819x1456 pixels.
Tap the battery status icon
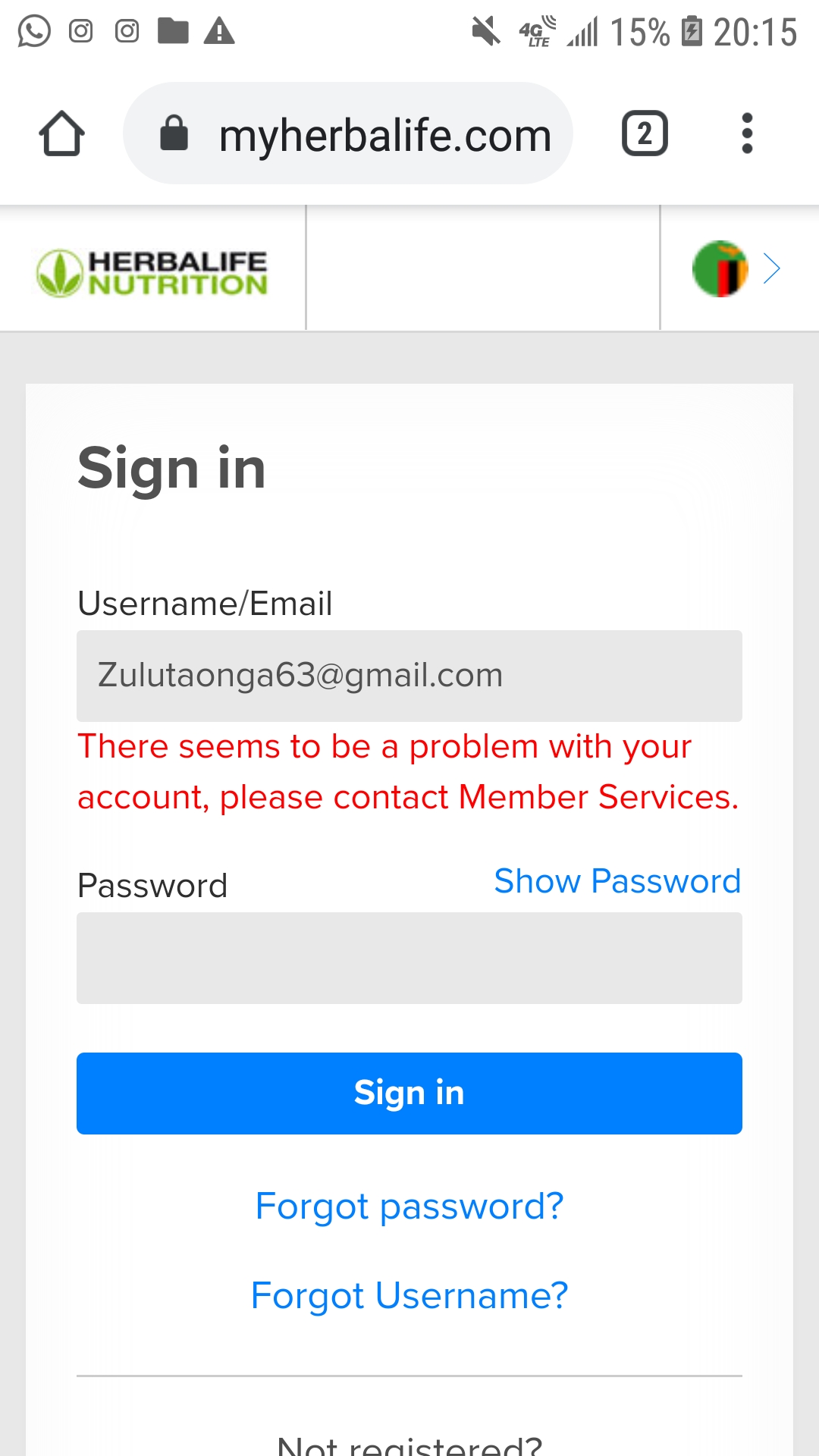[x=692, y=32]
